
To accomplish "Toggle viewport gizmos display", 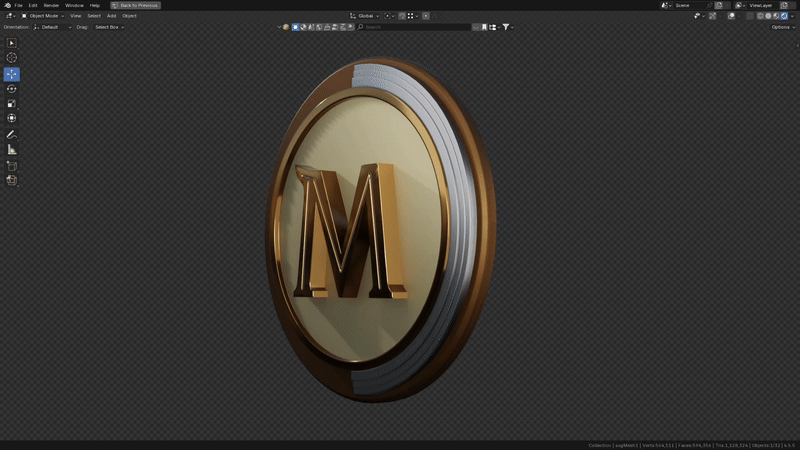I will pyautogui.click(x=712, y=16).
